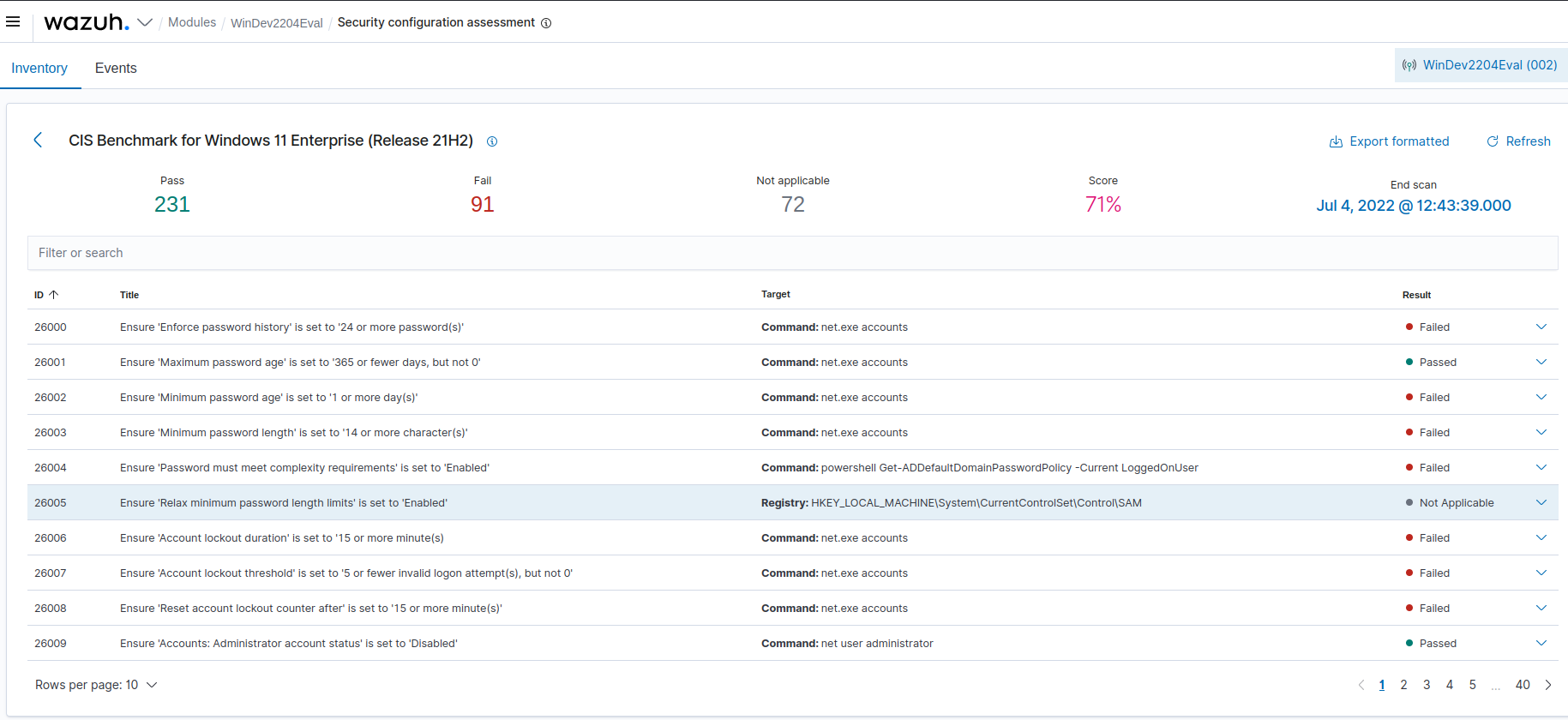Click the Title column header
The height and width of the screenshot is (720, 1568).
click(129, 295)
